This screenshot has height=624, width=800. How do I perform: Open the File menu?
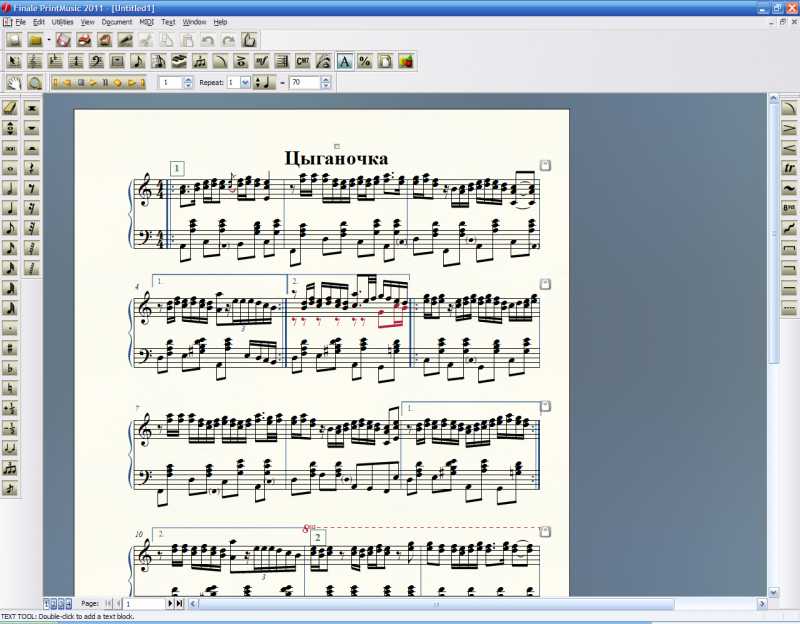tap(20, 22)
